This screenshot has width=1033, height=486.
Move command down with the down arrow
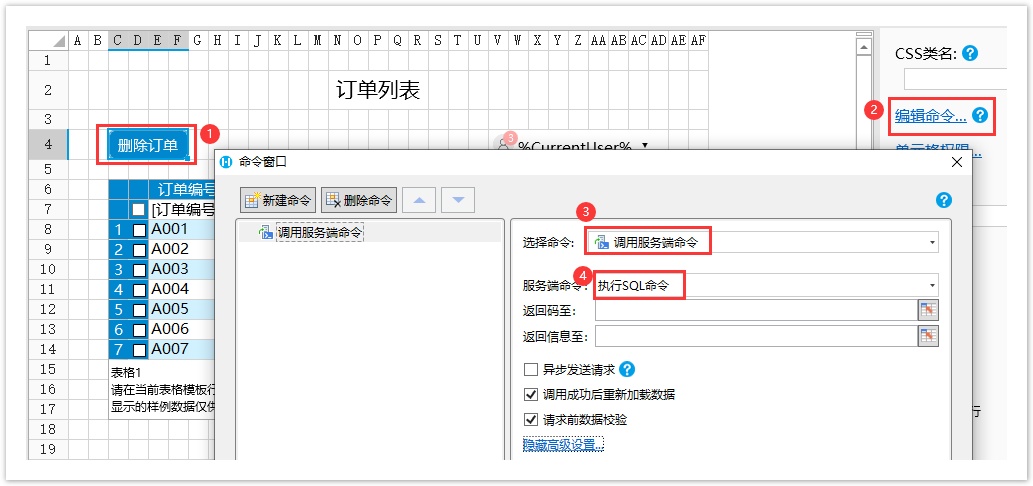(458, 200)
